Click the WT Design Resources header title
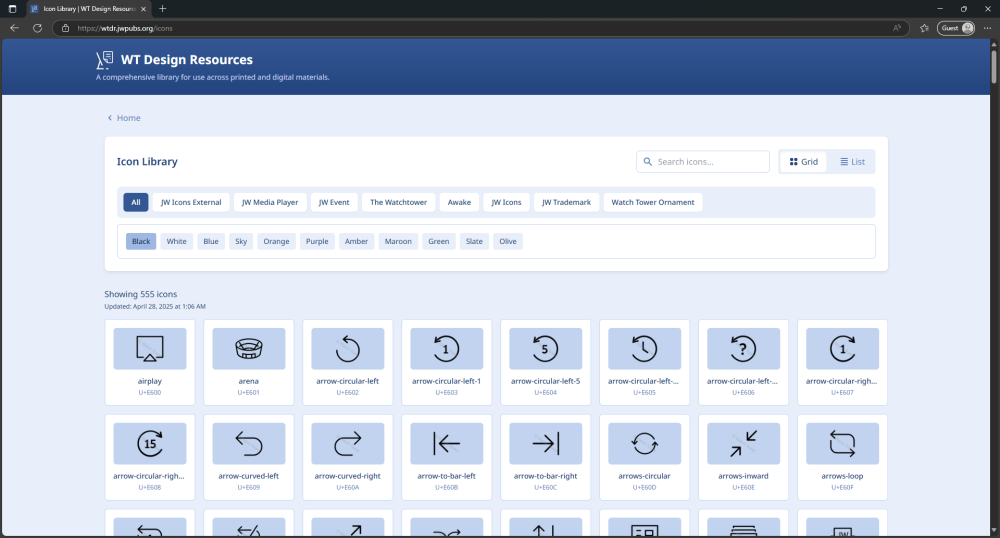The image size is (1000, 538). 186,60
